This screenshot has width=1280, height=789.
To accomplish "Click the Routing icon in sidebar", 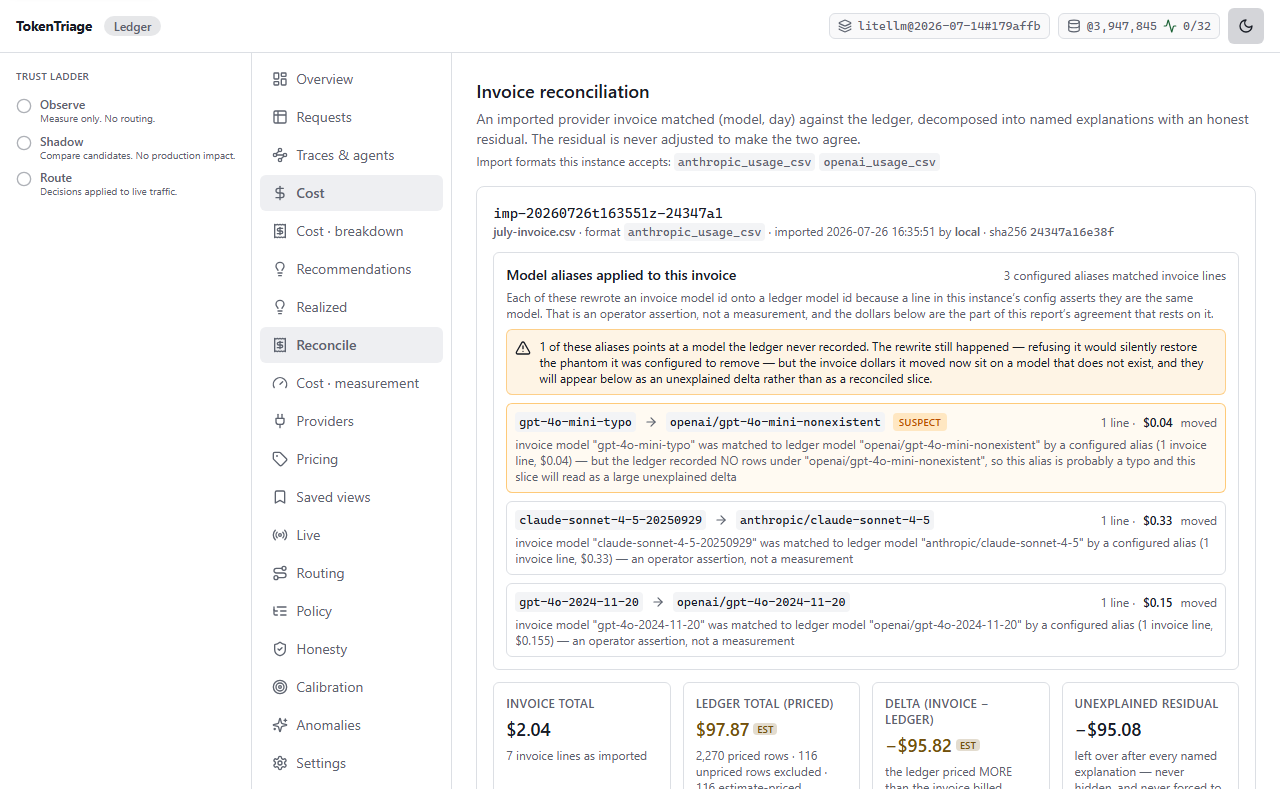I will tap(280, 573).
